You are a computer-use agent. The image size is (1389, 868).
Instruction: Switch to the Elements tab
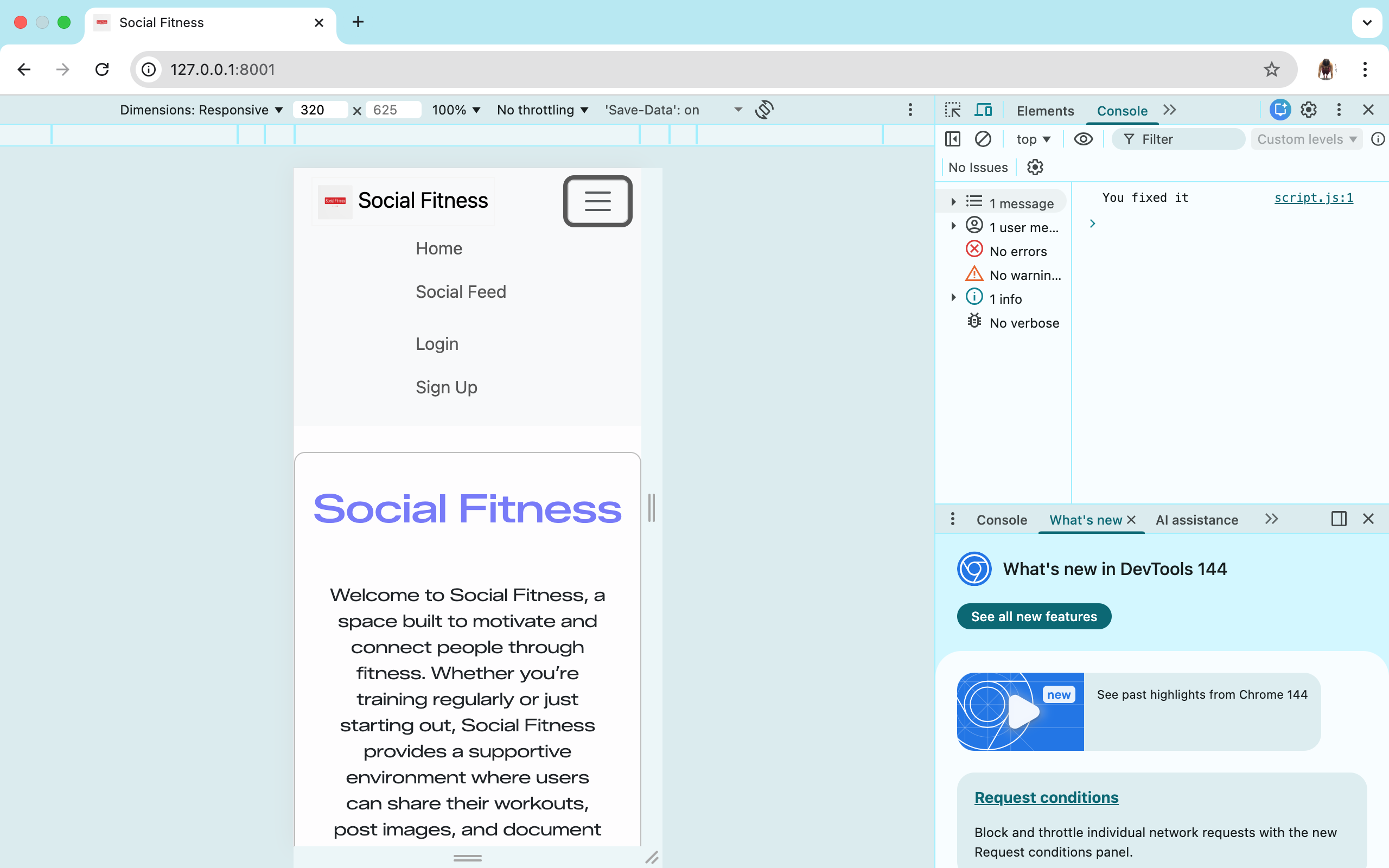point(1044,110)
